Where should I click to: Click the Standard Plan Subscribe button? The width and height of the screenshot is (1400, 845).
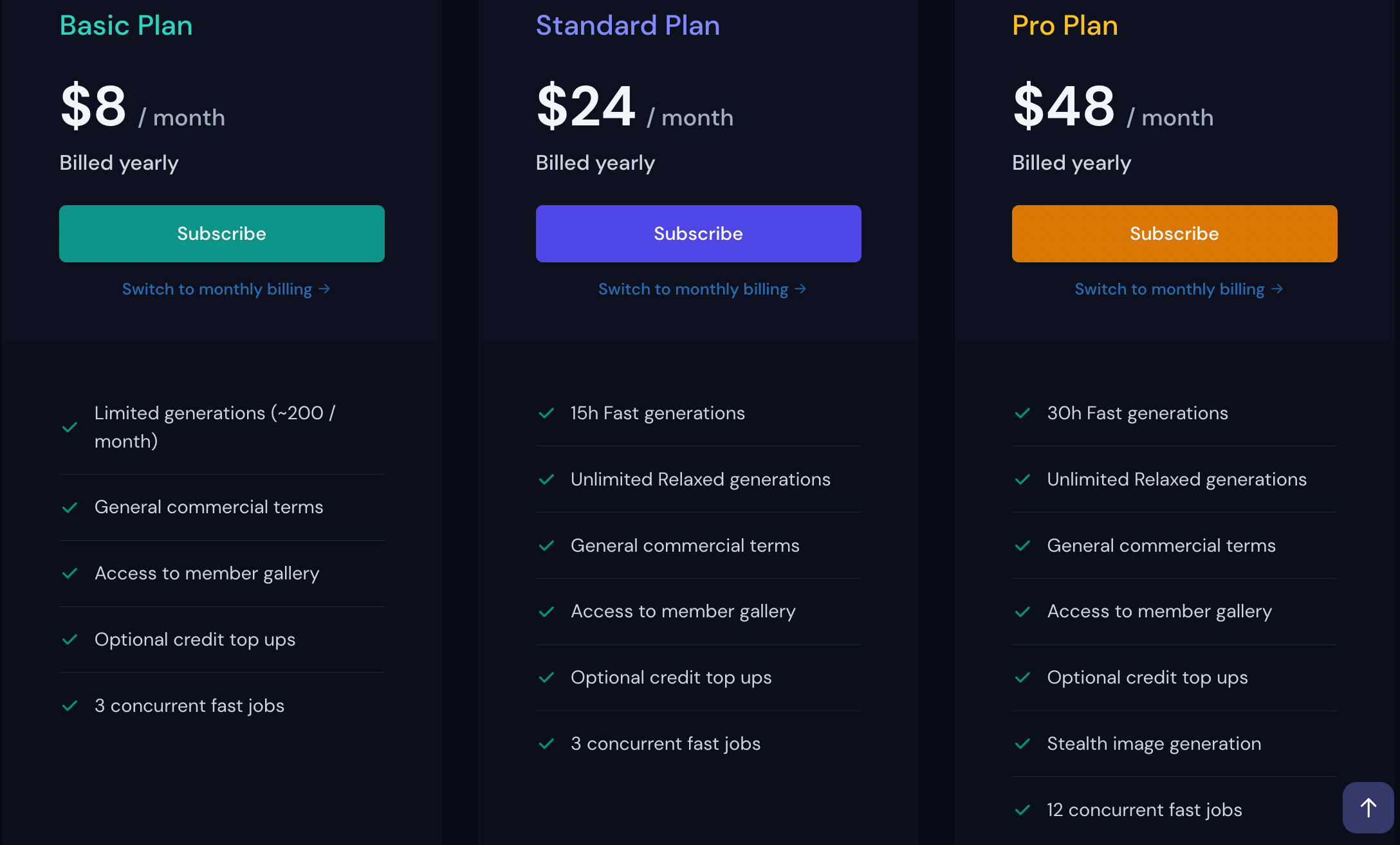pos(698,233)
